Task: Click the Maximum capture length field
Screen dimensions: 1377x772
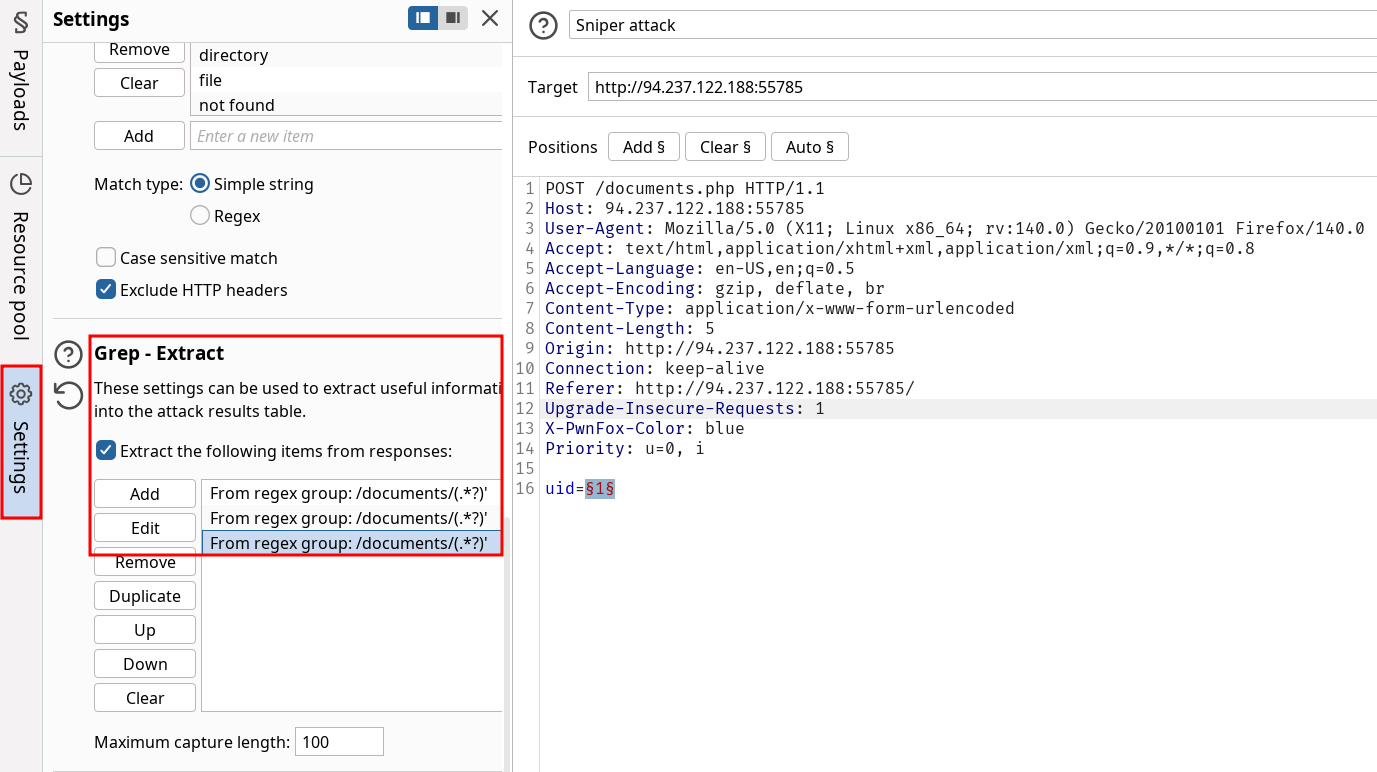Action: click(339, 742)
